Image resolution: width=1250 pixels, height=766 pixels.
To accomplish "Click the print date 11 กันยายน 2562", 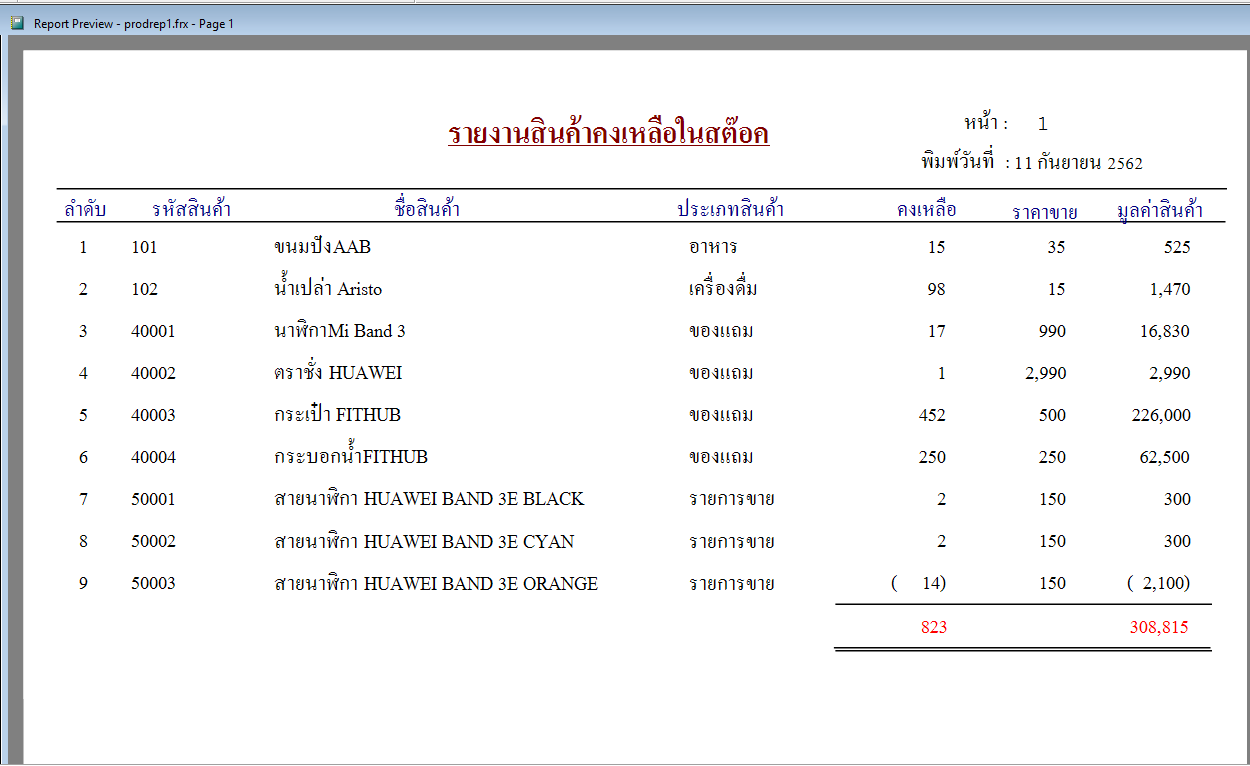I will [x=1078, y=163].
